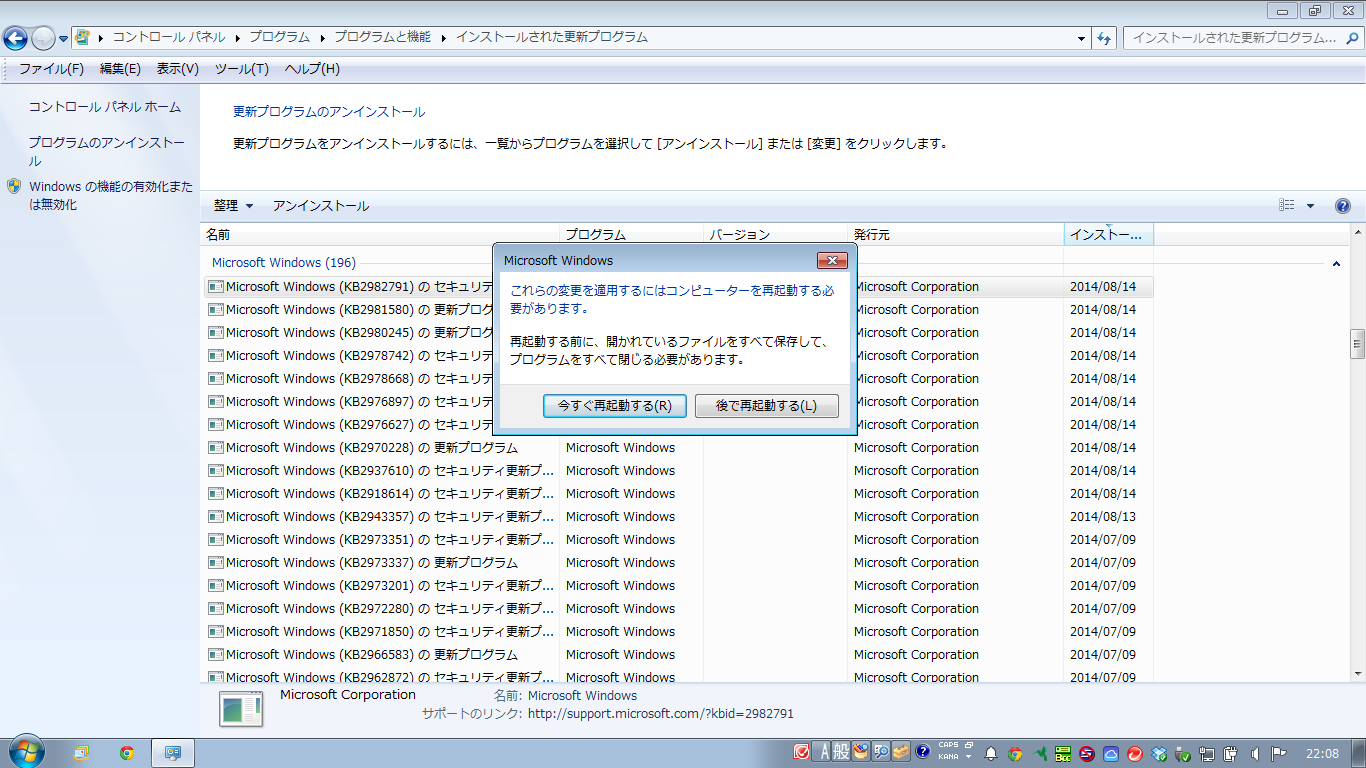Click the アンインストール toolbar button

pos(321,206)
